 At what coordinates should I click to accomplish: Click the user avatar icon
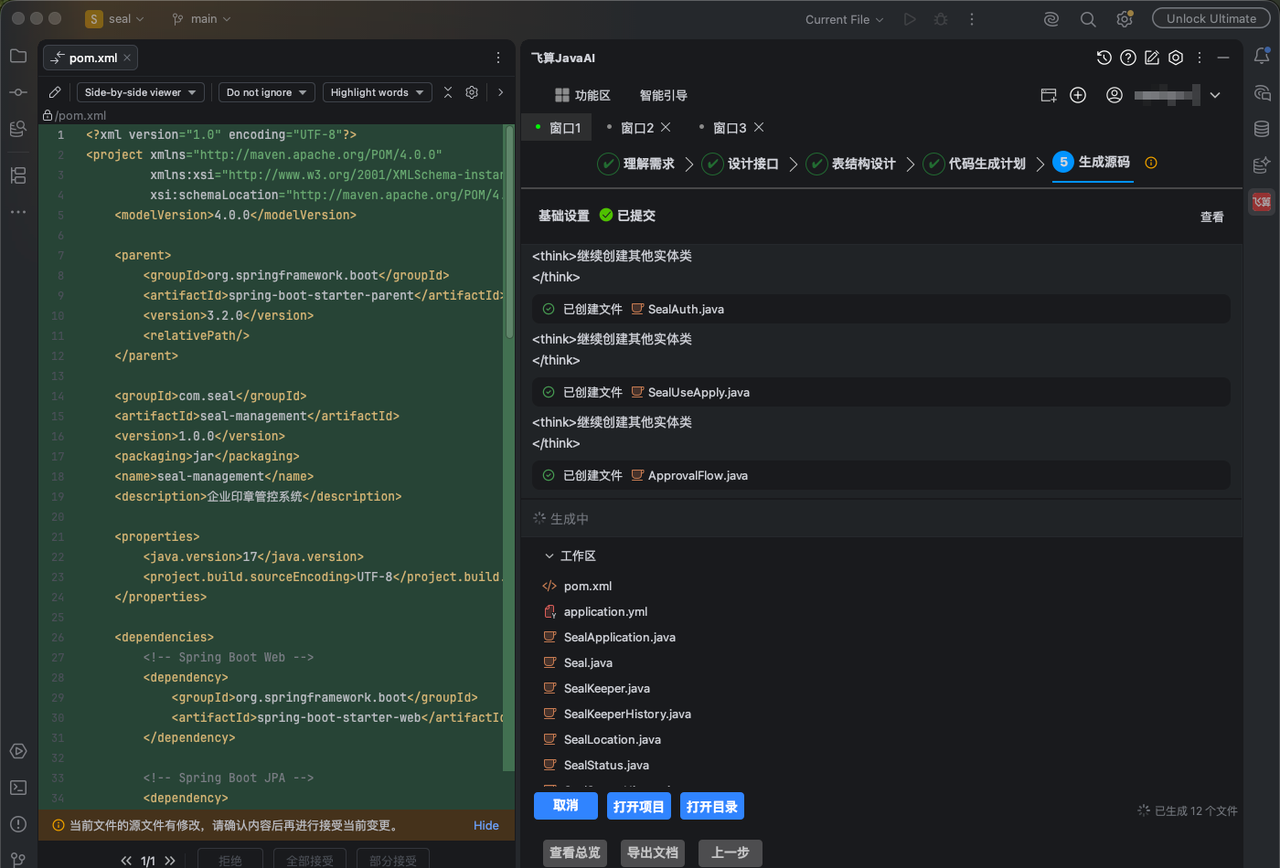pos(1114,95)
